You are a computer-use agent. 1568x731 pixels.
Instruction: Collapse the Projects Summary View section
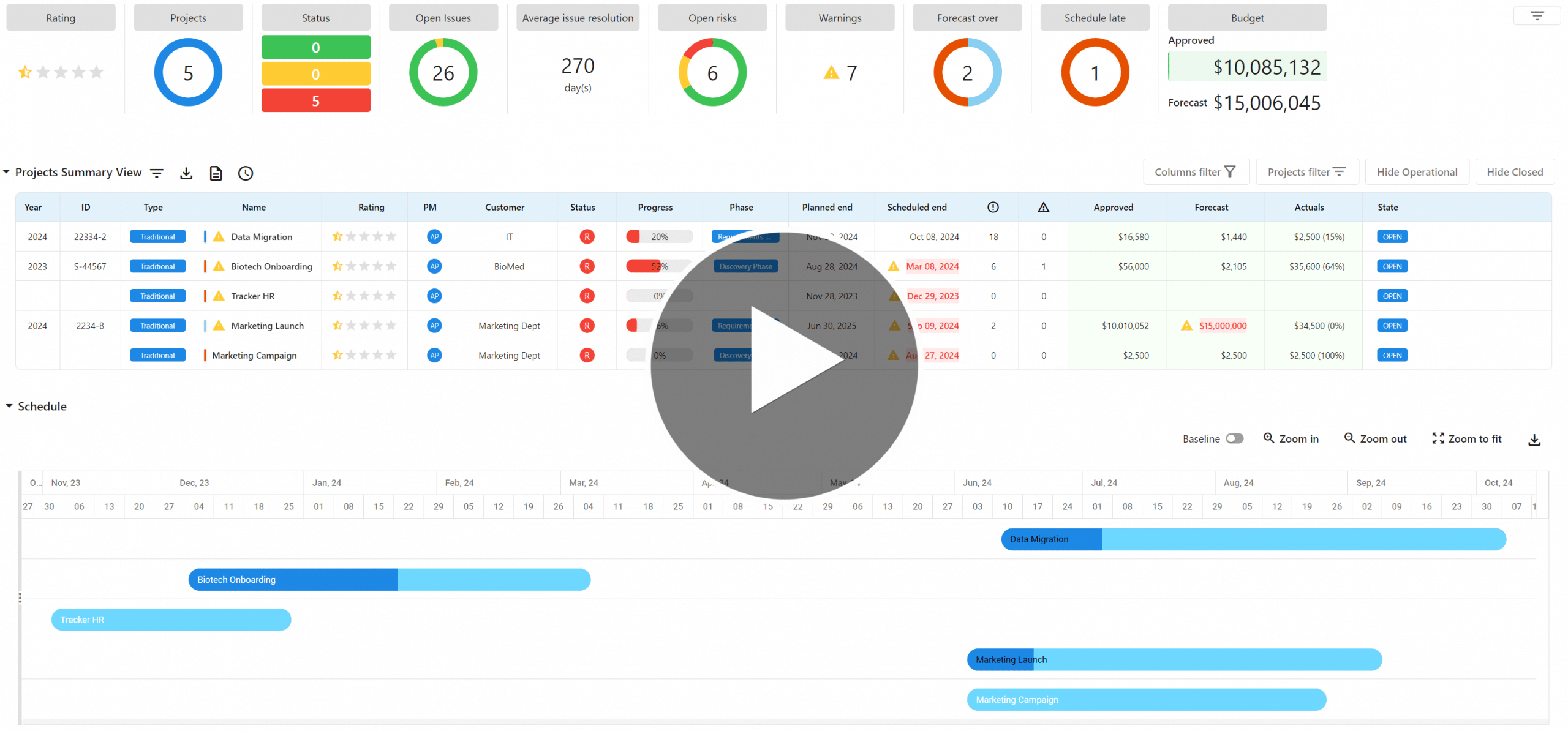pos(7,172)
